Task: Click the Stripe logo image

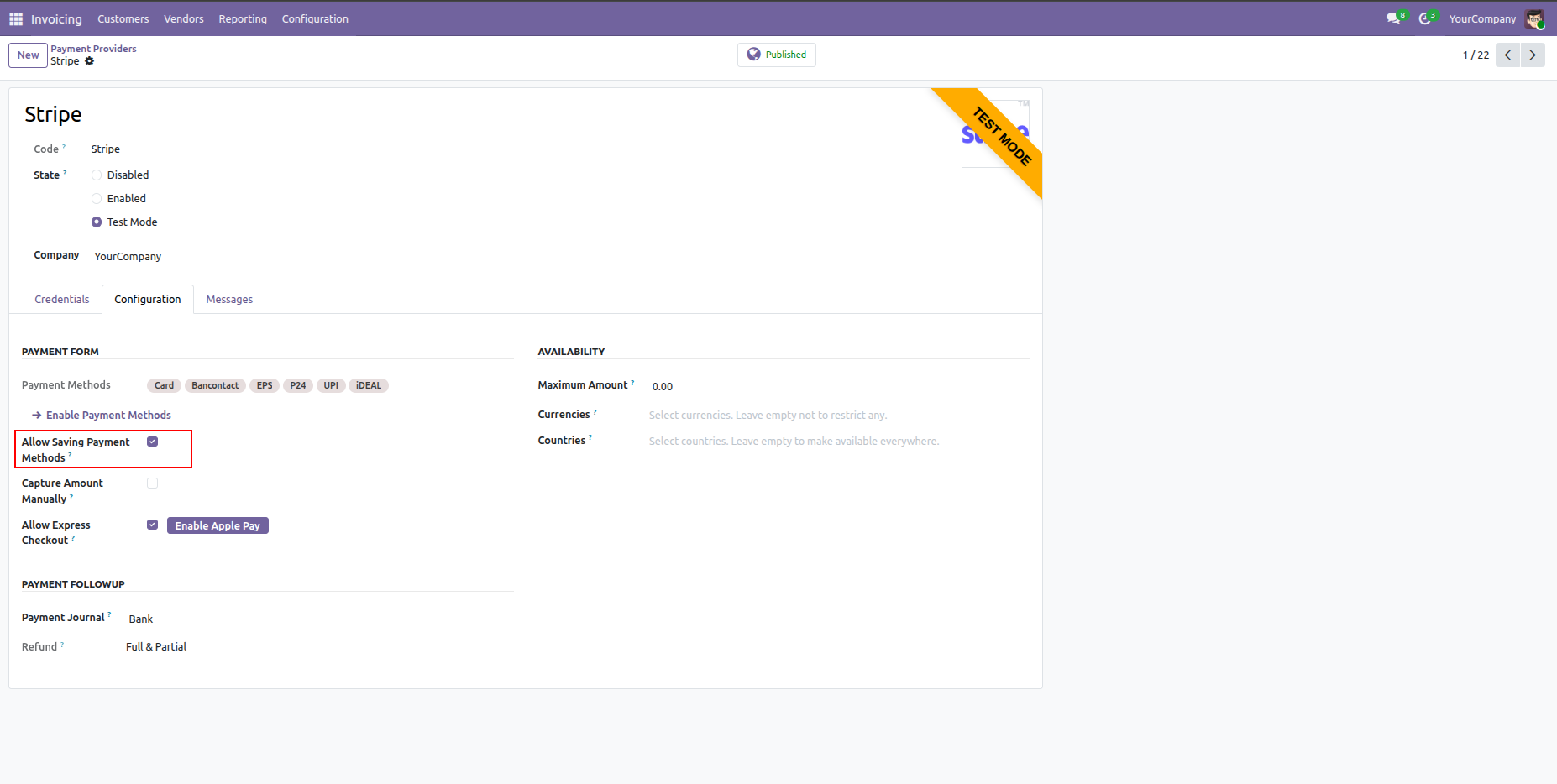Action: (995, 134)
